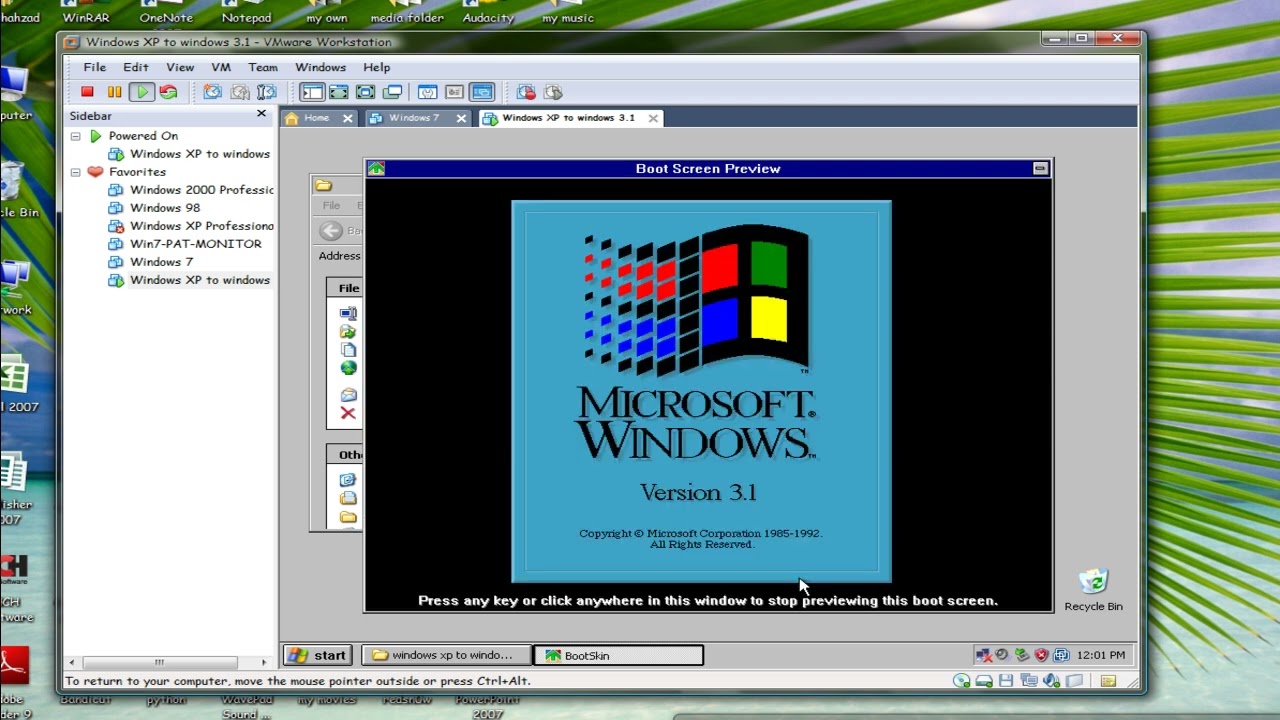The image size is (1280, 720).
Task: Click the network adapter status bar icon
Action: click(x=1029, y=681)
